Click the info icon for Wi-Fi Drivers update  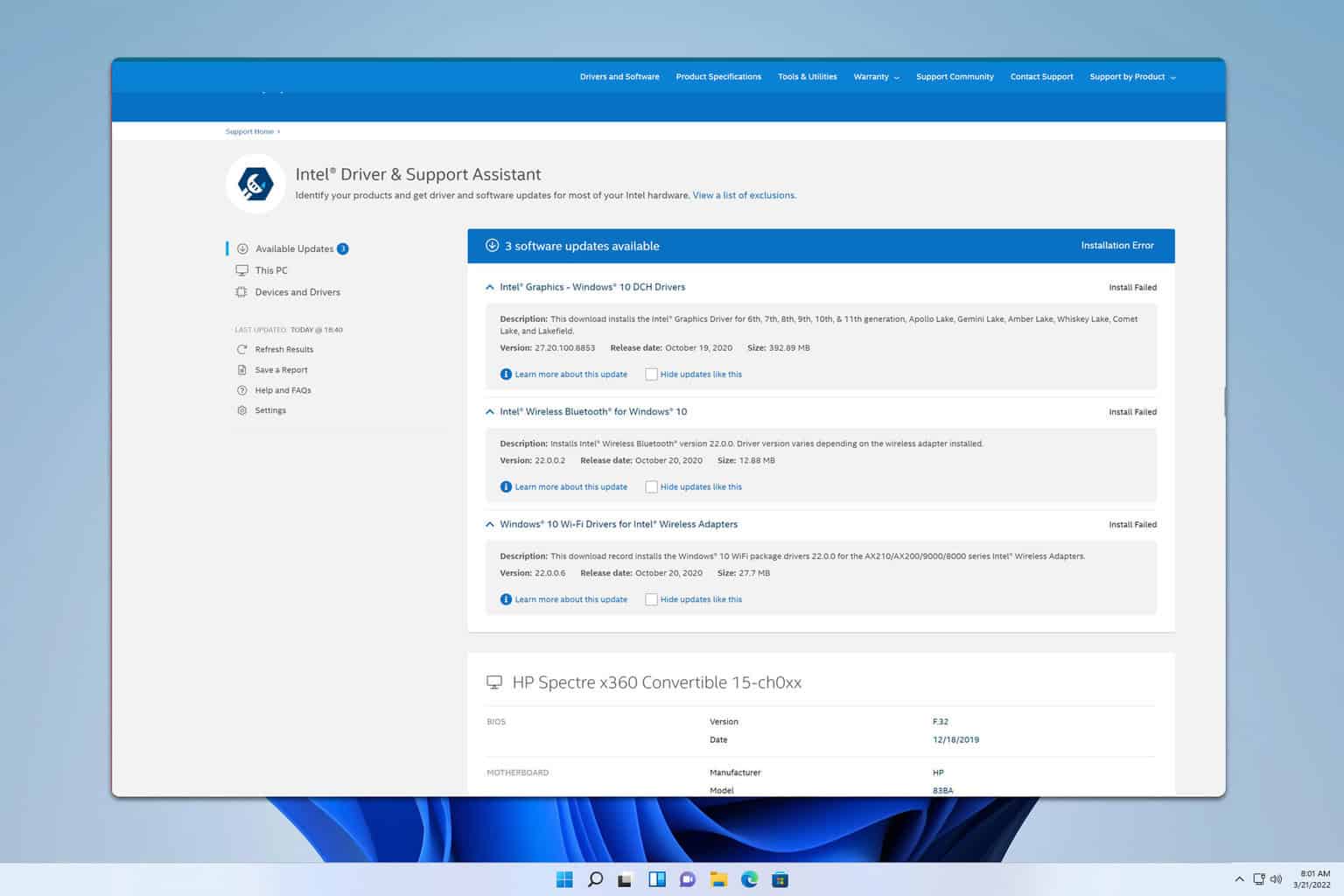click(506, 599)
